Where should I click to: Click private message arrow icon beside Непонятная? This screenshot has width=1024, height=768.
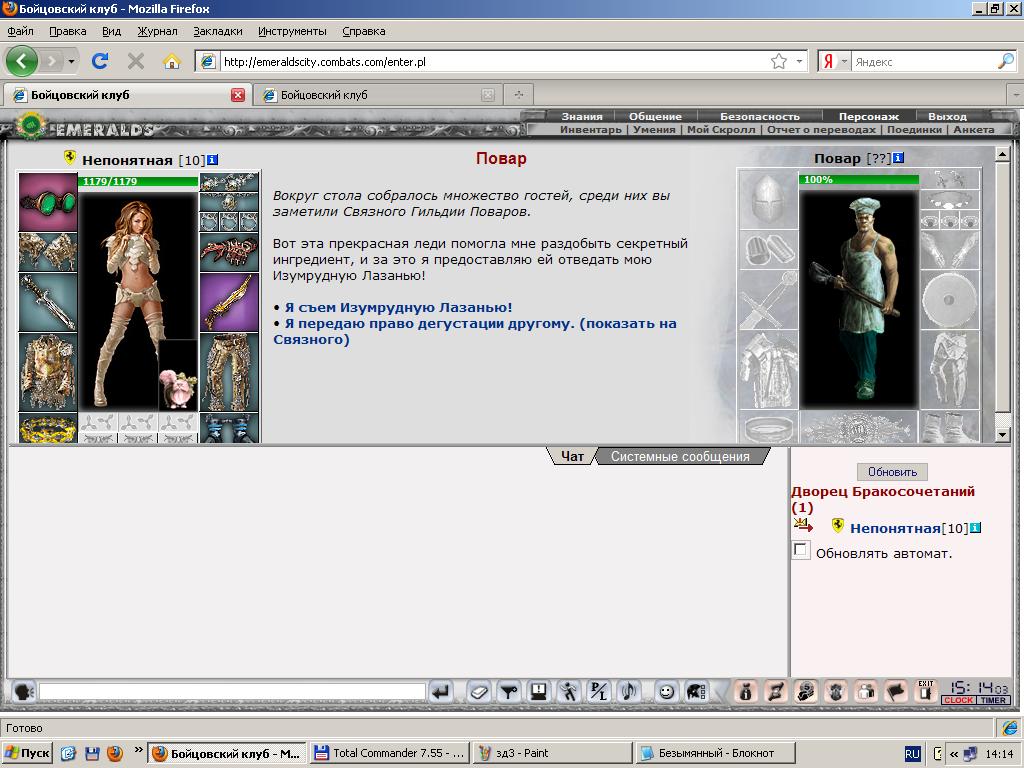click(803, 524)
